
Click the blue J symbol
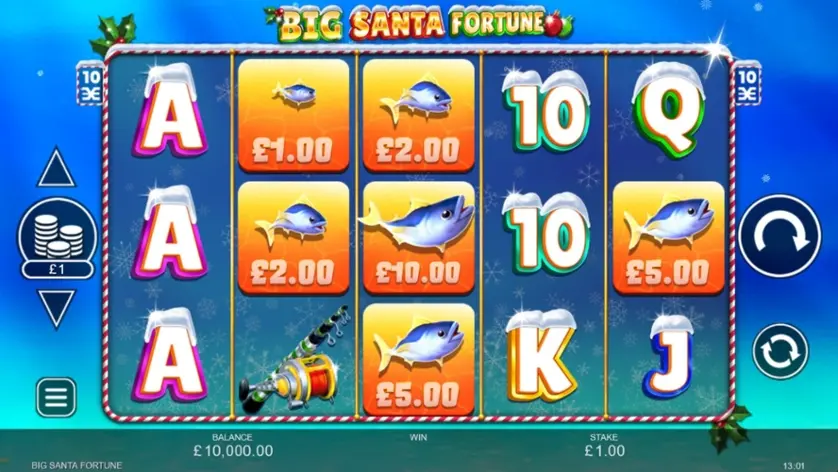tap(669, 356)
